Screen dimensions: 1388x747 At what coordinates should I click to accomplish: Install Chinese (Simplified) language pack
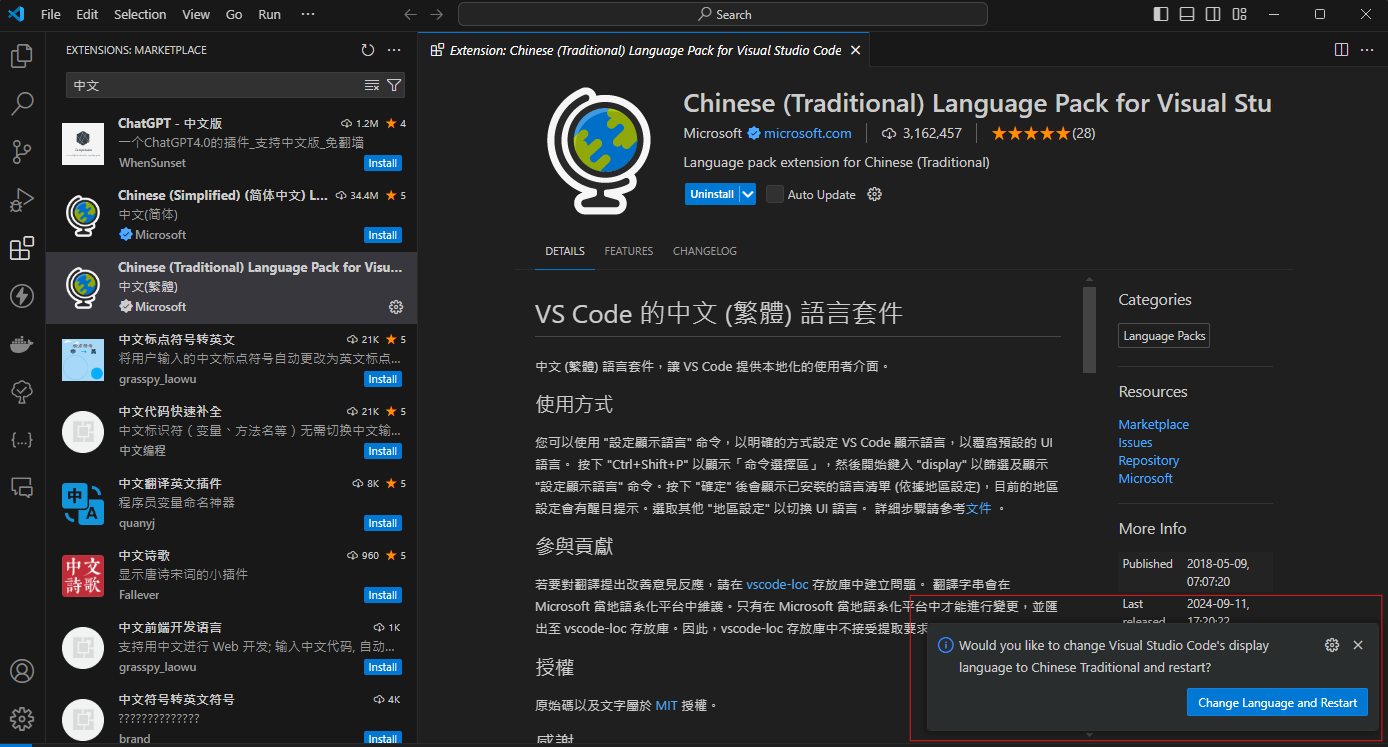tap(382, 235)
